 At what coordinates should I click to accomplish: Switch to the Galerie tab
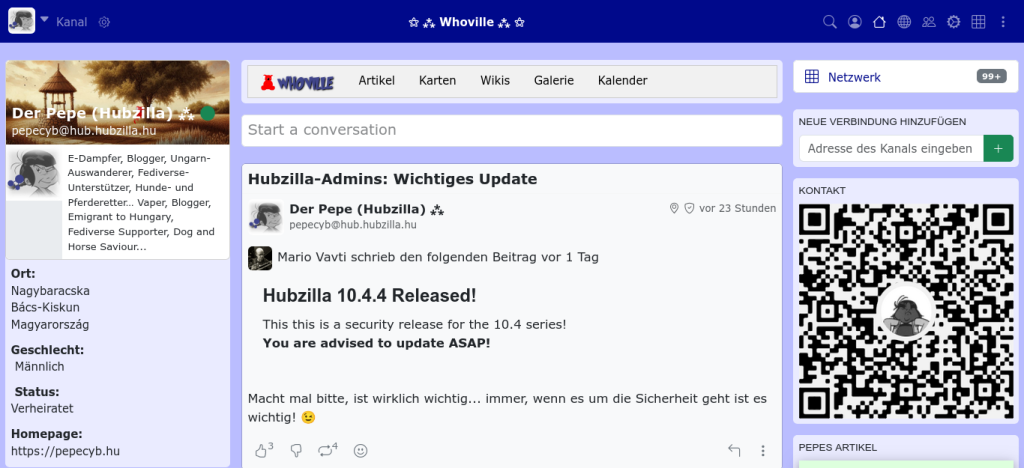(554, 81)
